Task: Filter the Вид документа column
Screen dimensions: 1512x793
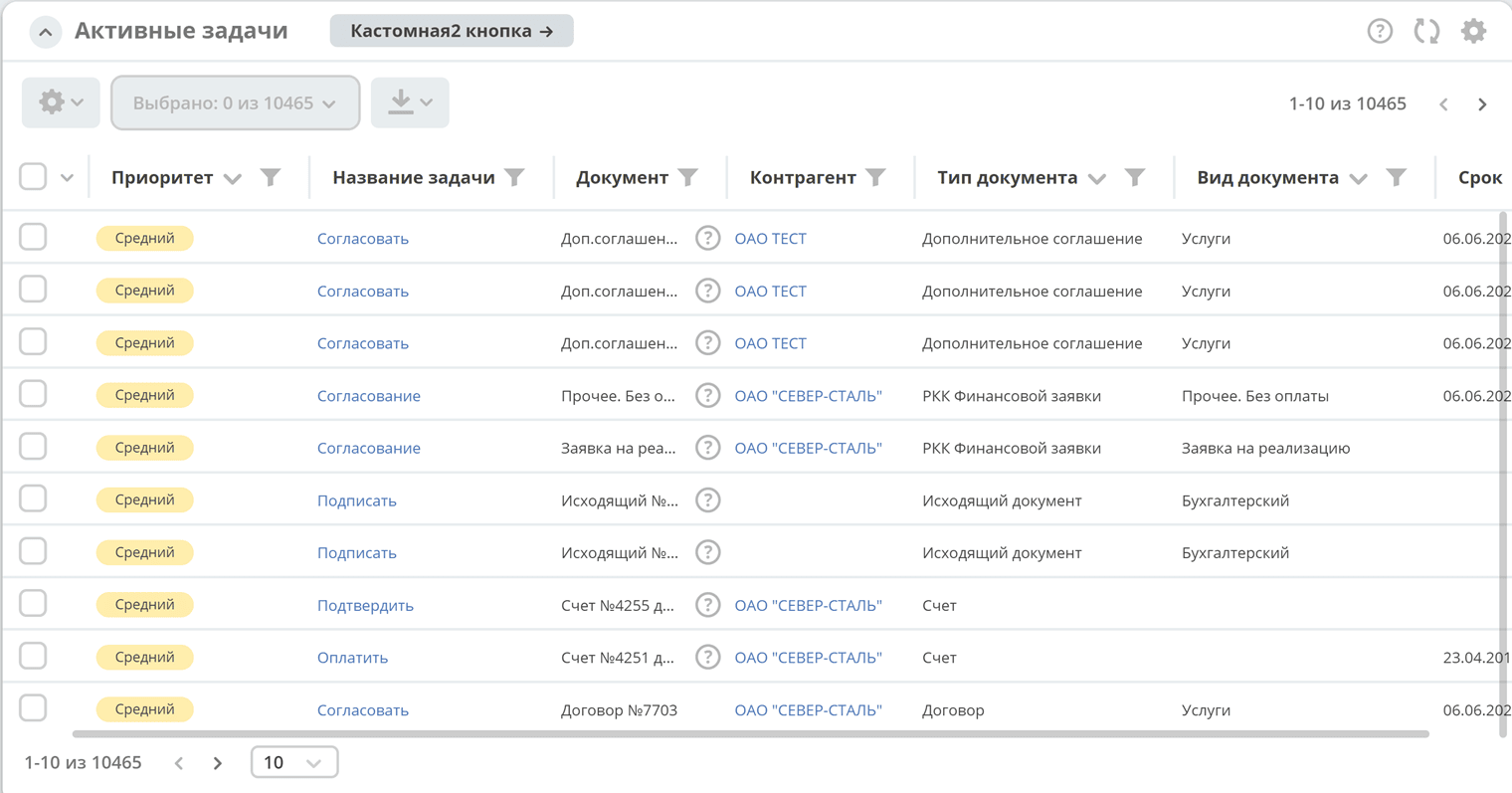Action: coord(1396,177)
